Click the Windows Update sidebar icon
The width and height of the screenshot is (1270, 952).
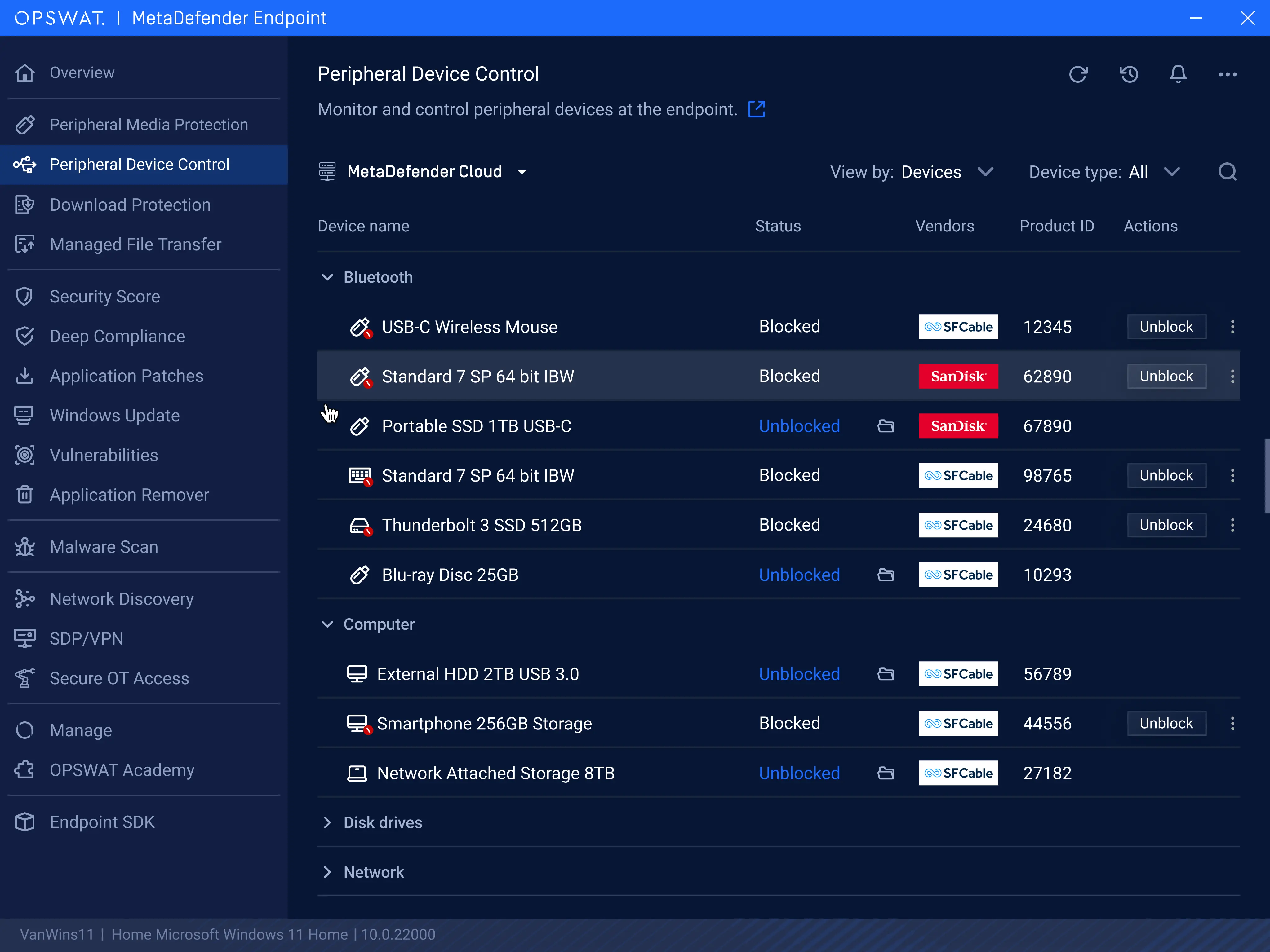tap(24, 415)
